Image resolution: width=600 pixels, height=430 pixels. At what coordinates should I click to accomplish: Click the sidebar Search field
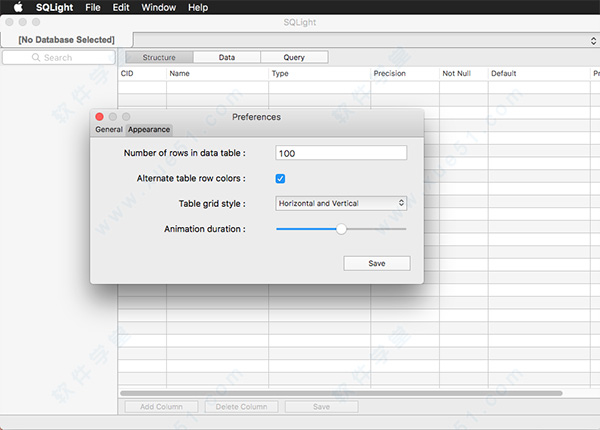pyautogui.click(x=59, y=57)
